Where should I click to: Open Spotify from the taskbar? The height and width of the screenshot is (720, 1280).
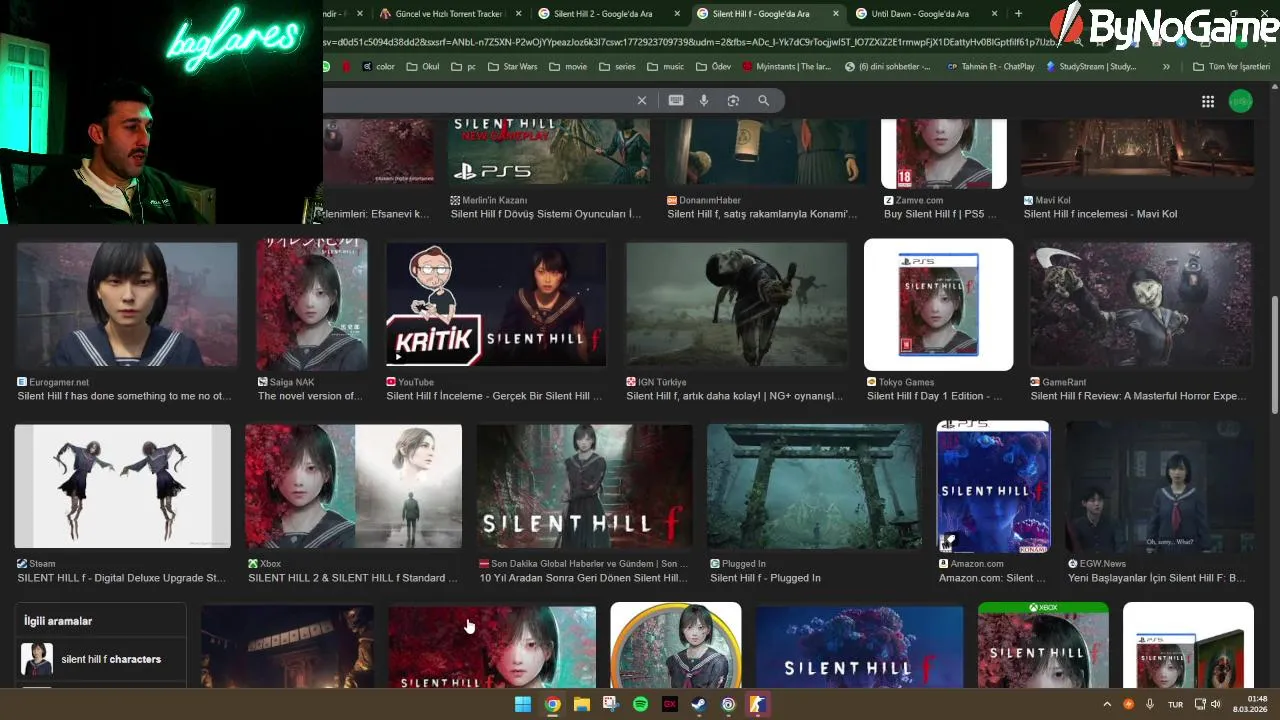click(640, 704)
